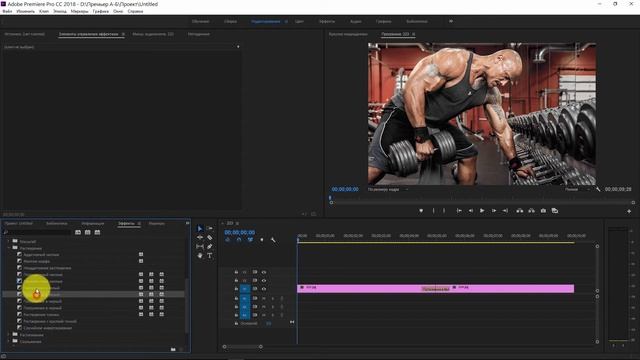Click the Lift button
This screenshot has width=640, height=360.
point(520,211)
